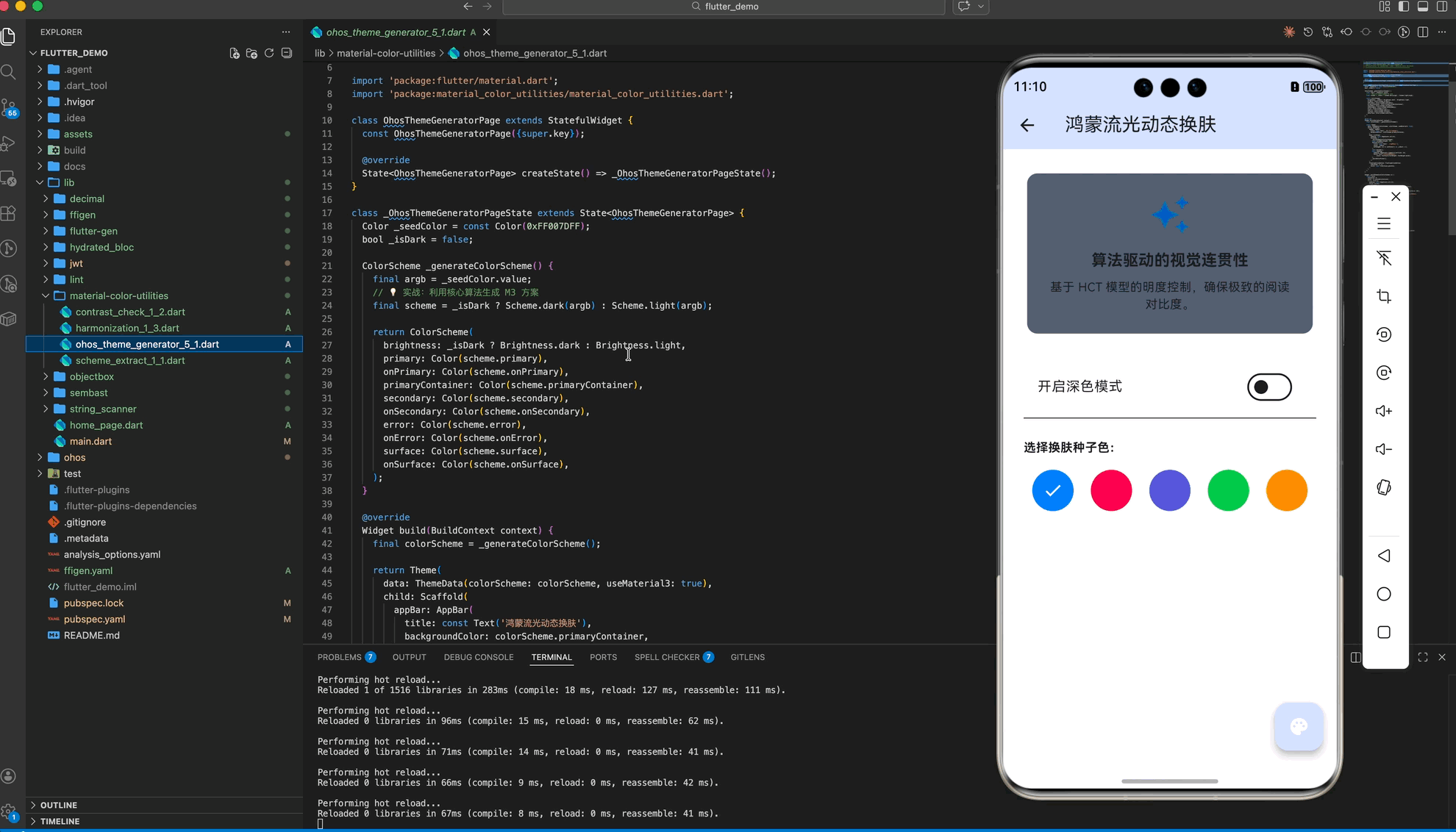The image size is (1456, 832).
Task: Expand the assets folder
Action: [78, 134]
